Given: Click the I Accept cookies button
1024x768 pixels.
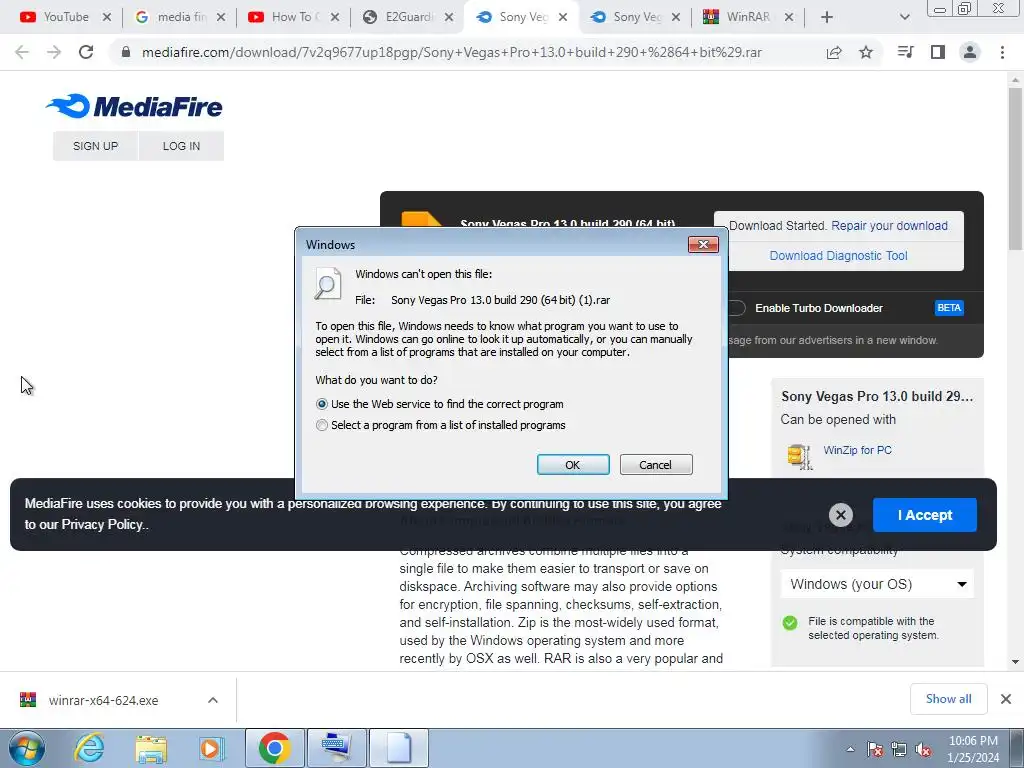Looking at the screenshot, I should pyautogui.click(x=925, y=515).
